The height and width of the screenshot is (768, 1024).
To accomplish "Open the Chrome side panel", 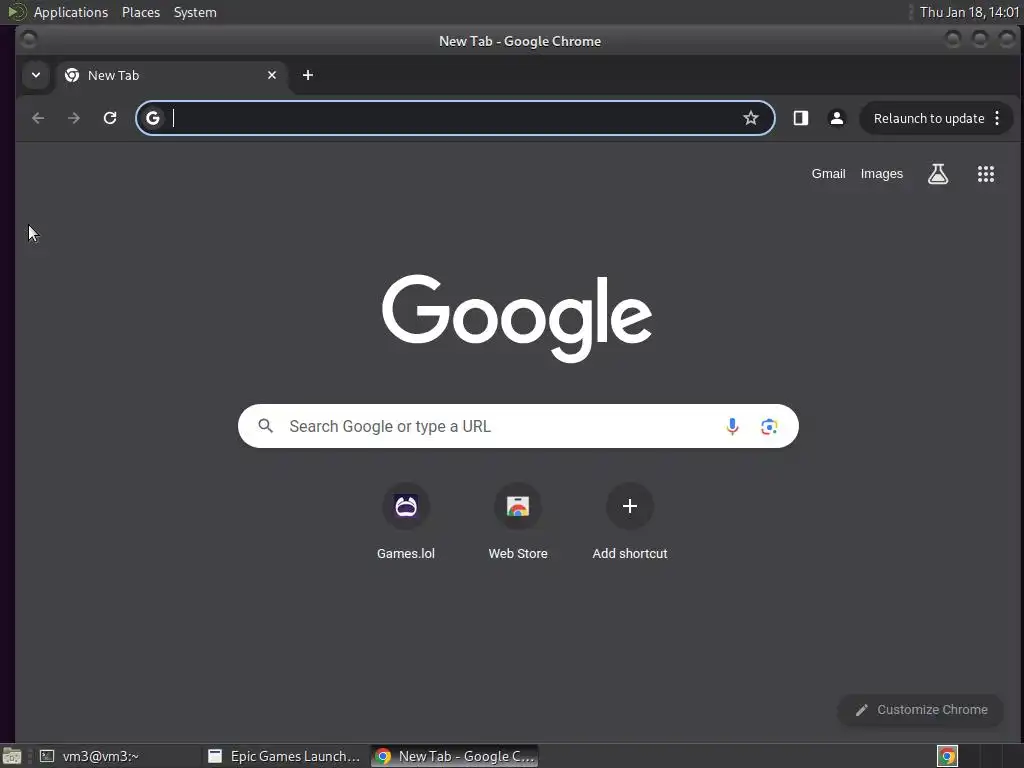I will tap(801, 118).
